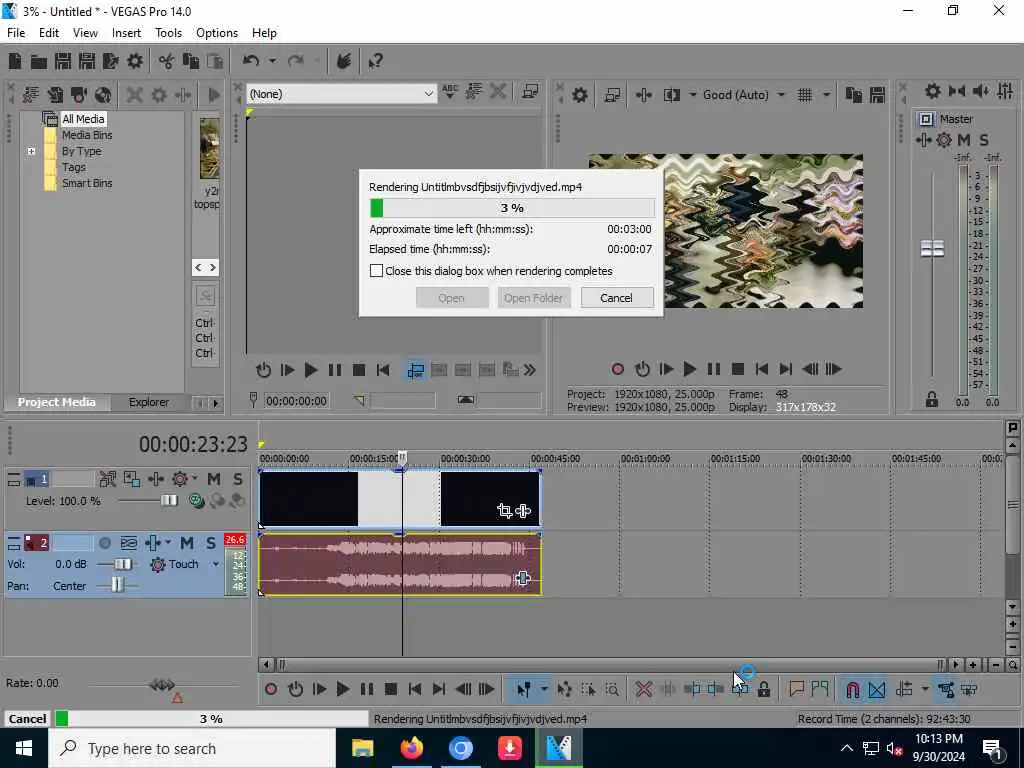Screen dimensions: 1024x768
Task: Click the delete X icon in timeline toolbar
Action: (643, 689)
